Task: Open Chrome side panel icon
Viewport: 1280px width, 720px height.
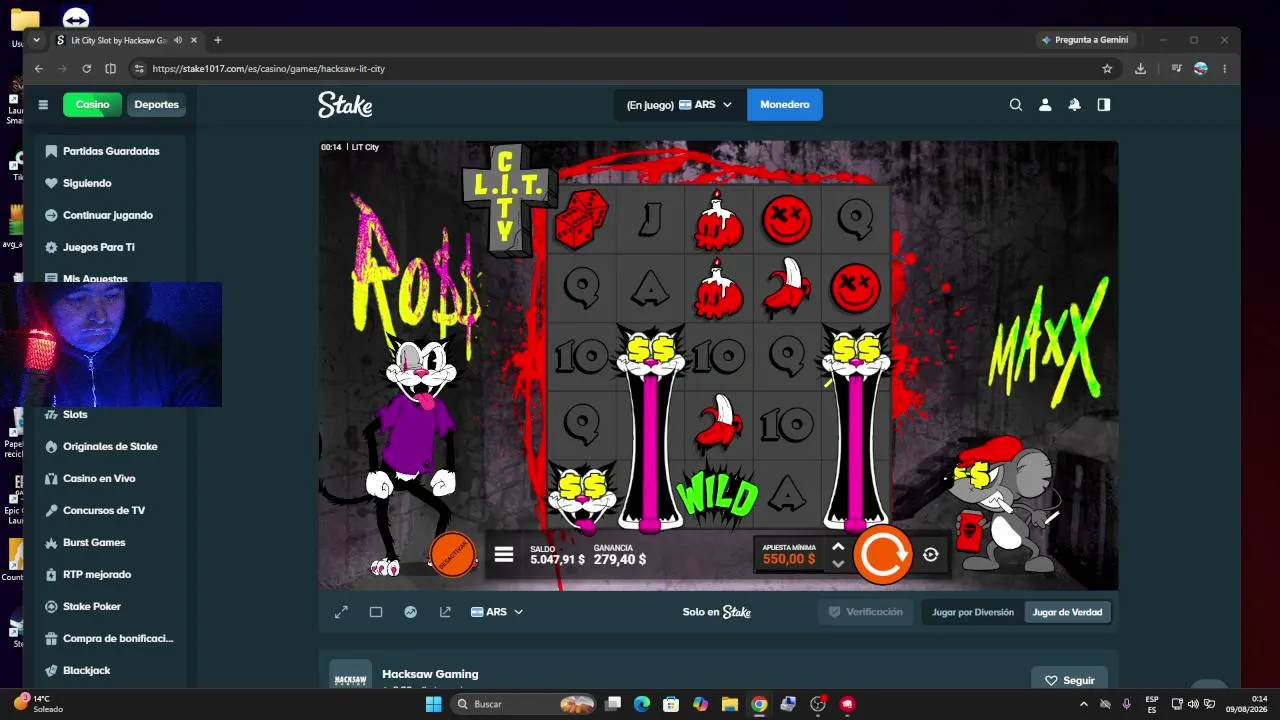Action: click(x=110, y=69)
